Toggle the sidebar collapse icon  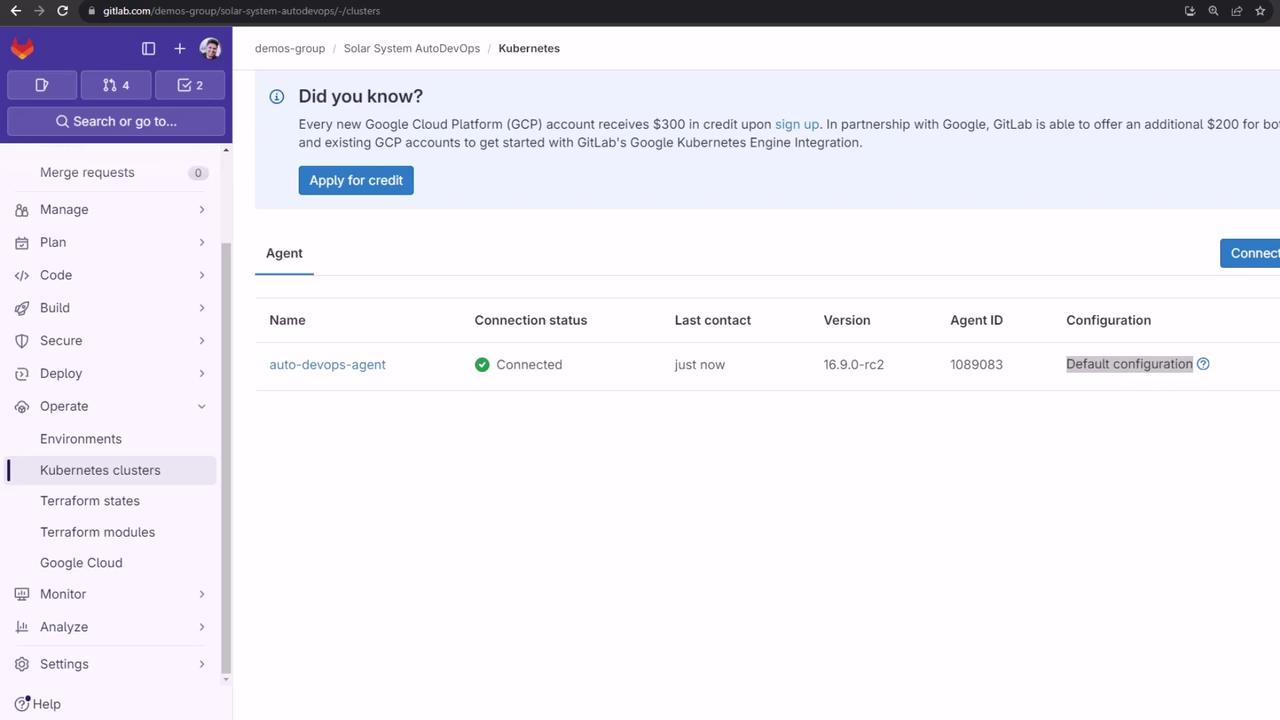[x=148, y=48]
